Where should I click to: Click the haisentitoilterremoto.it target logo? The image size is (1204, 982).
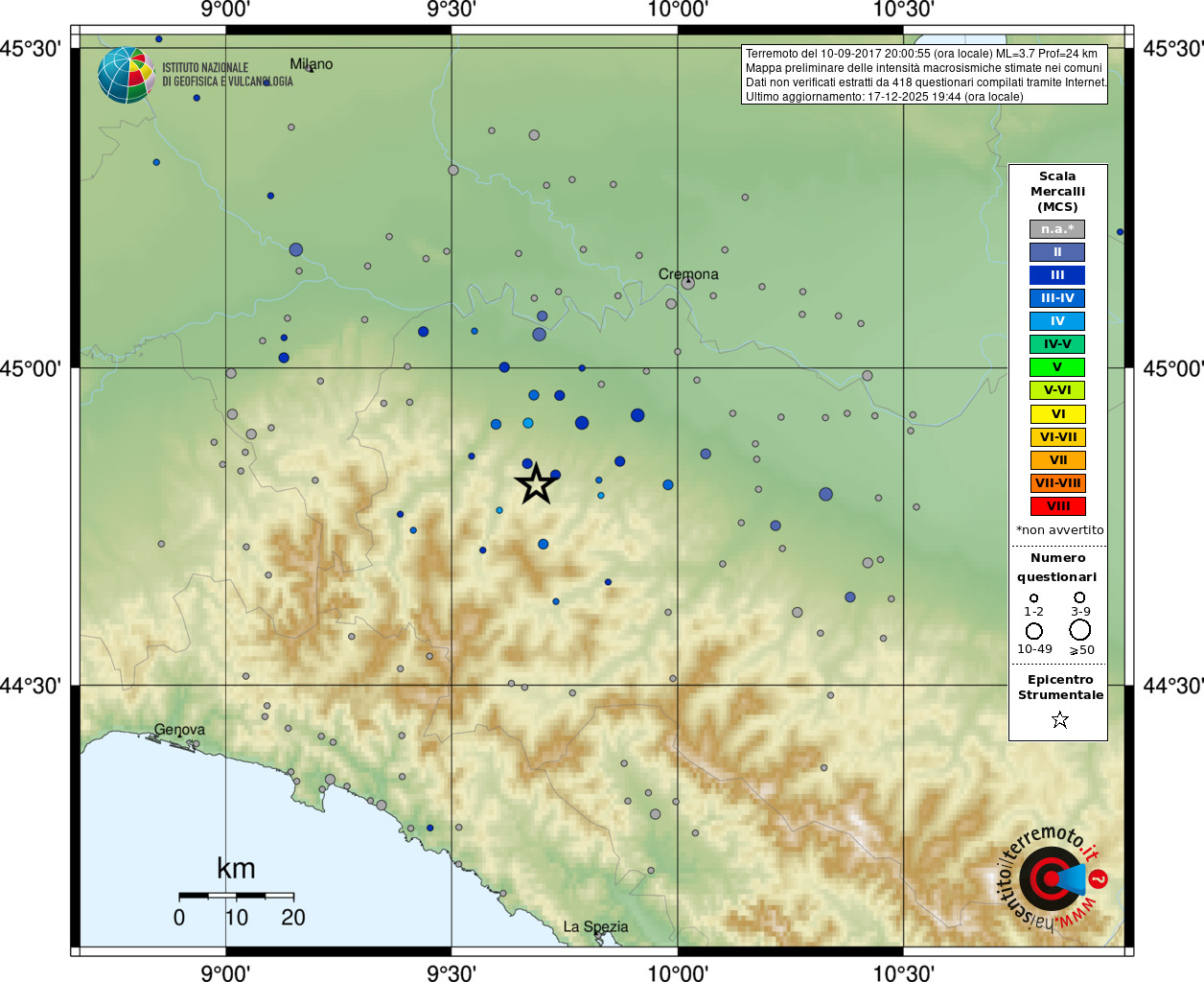pos(1053,878)
